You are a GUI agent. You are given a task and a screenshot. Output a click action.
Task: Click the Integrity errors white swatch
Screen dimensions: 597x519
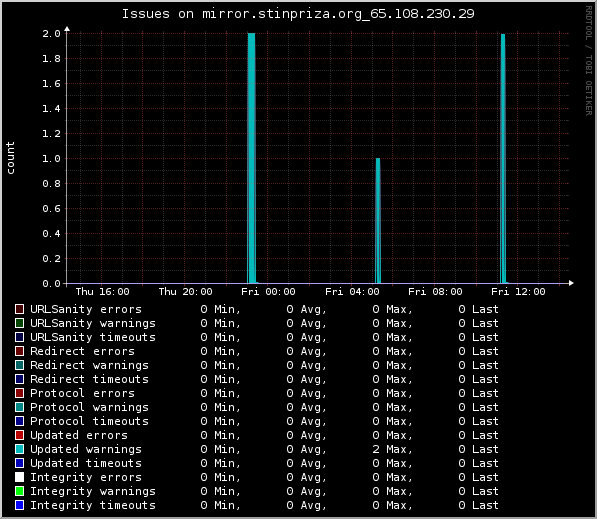click(19, 477)
